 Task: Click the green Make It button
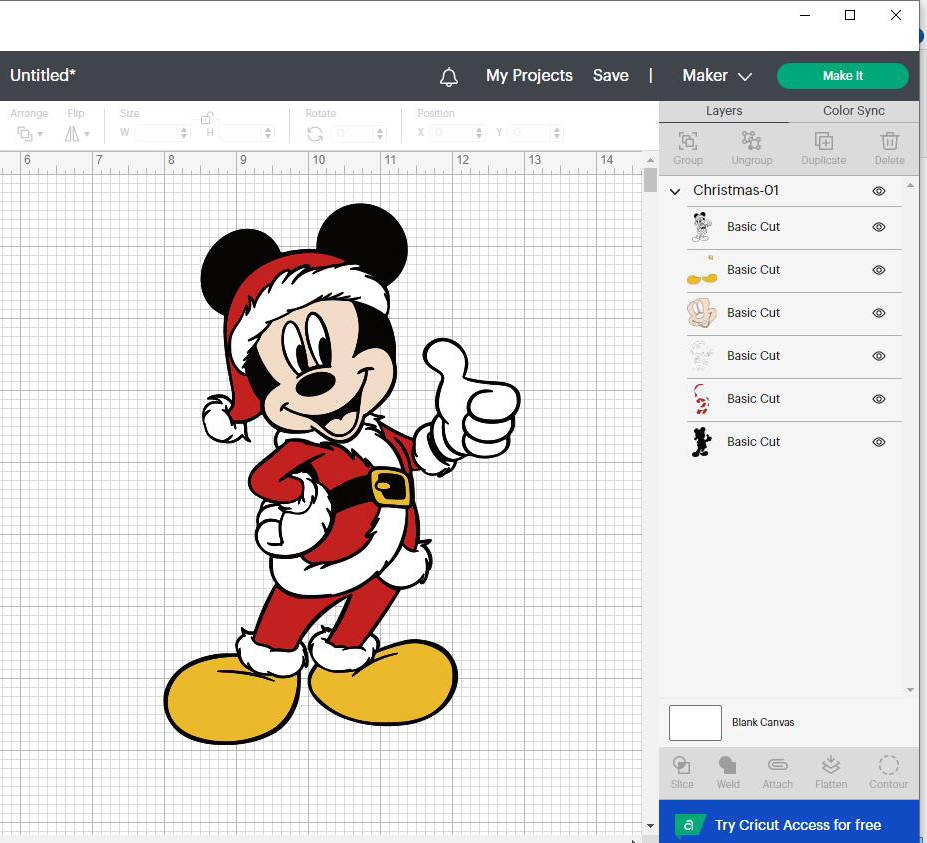pyautogui.click(x=842, y=76)
